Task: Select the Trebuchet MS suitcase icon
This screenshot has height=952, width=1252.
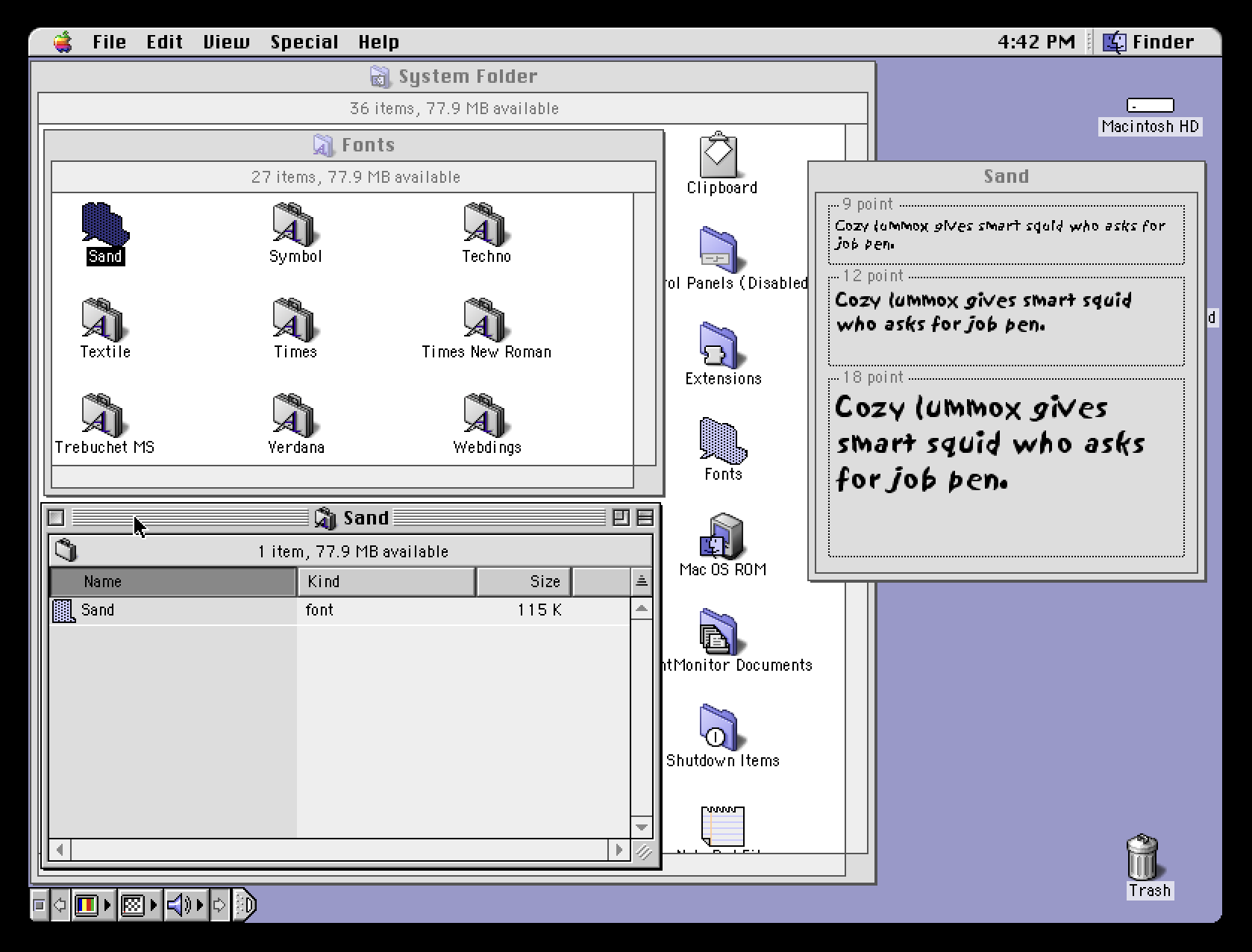Action: tap(104, 414)
